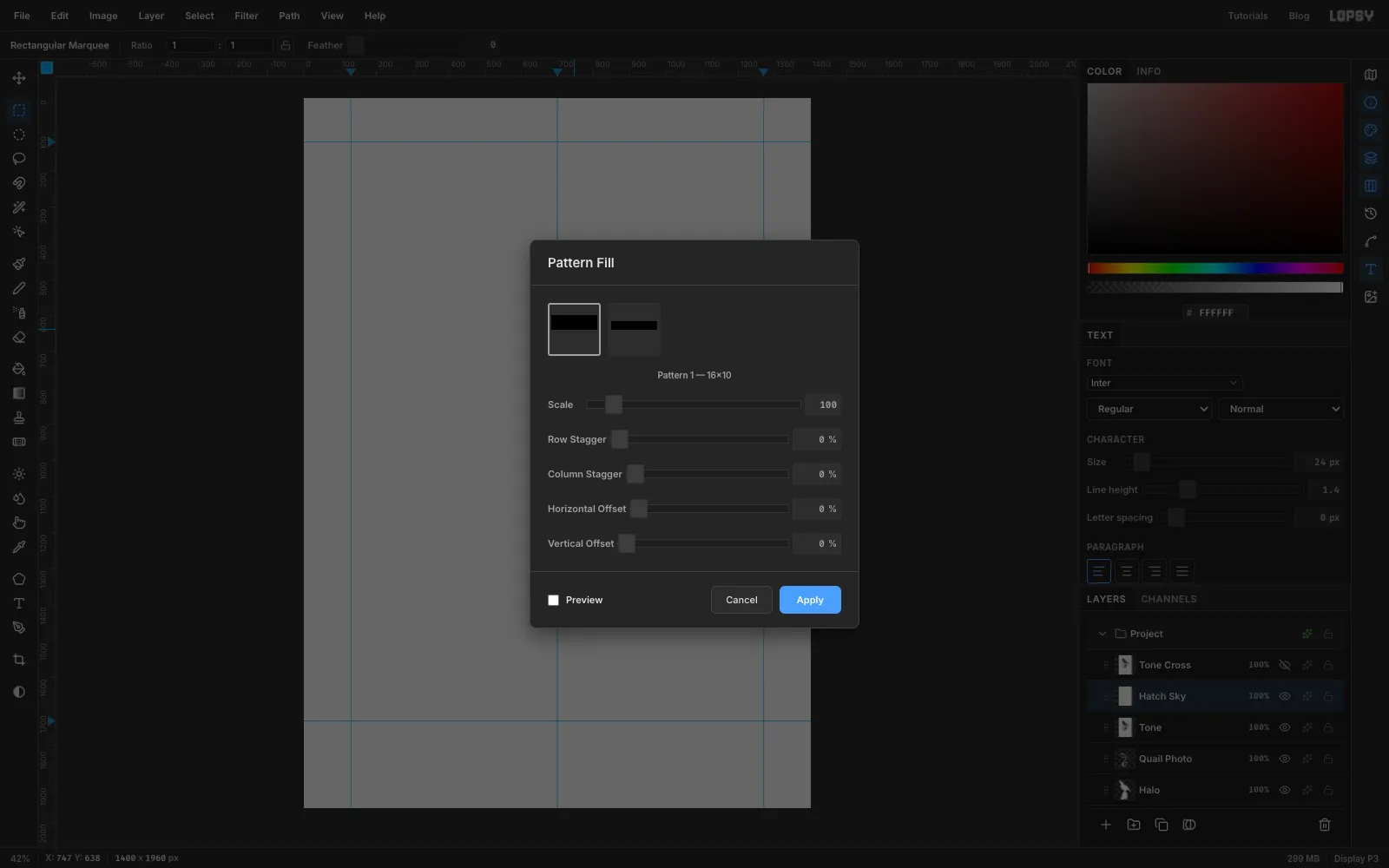Hide the Halo layer
This screenshot has height=868, width=1389.
click(1285, 790)
